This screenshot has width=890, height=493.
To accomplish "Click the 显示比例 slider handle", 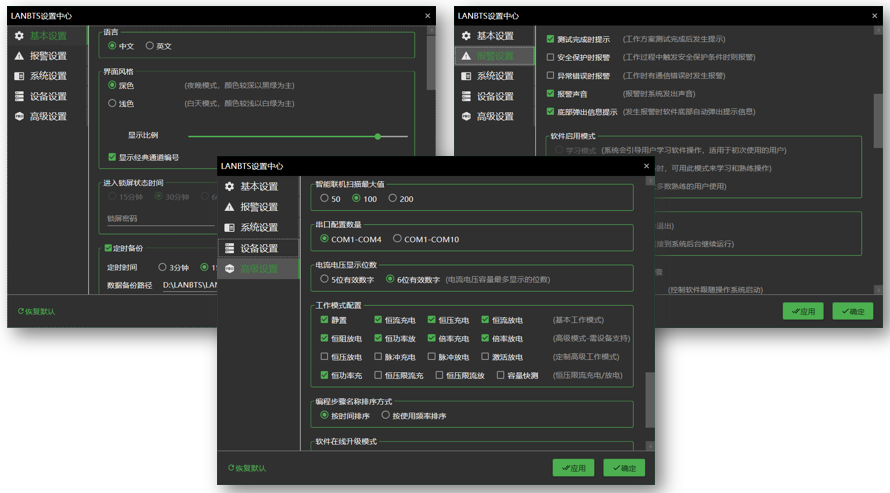I will point(378,136).
